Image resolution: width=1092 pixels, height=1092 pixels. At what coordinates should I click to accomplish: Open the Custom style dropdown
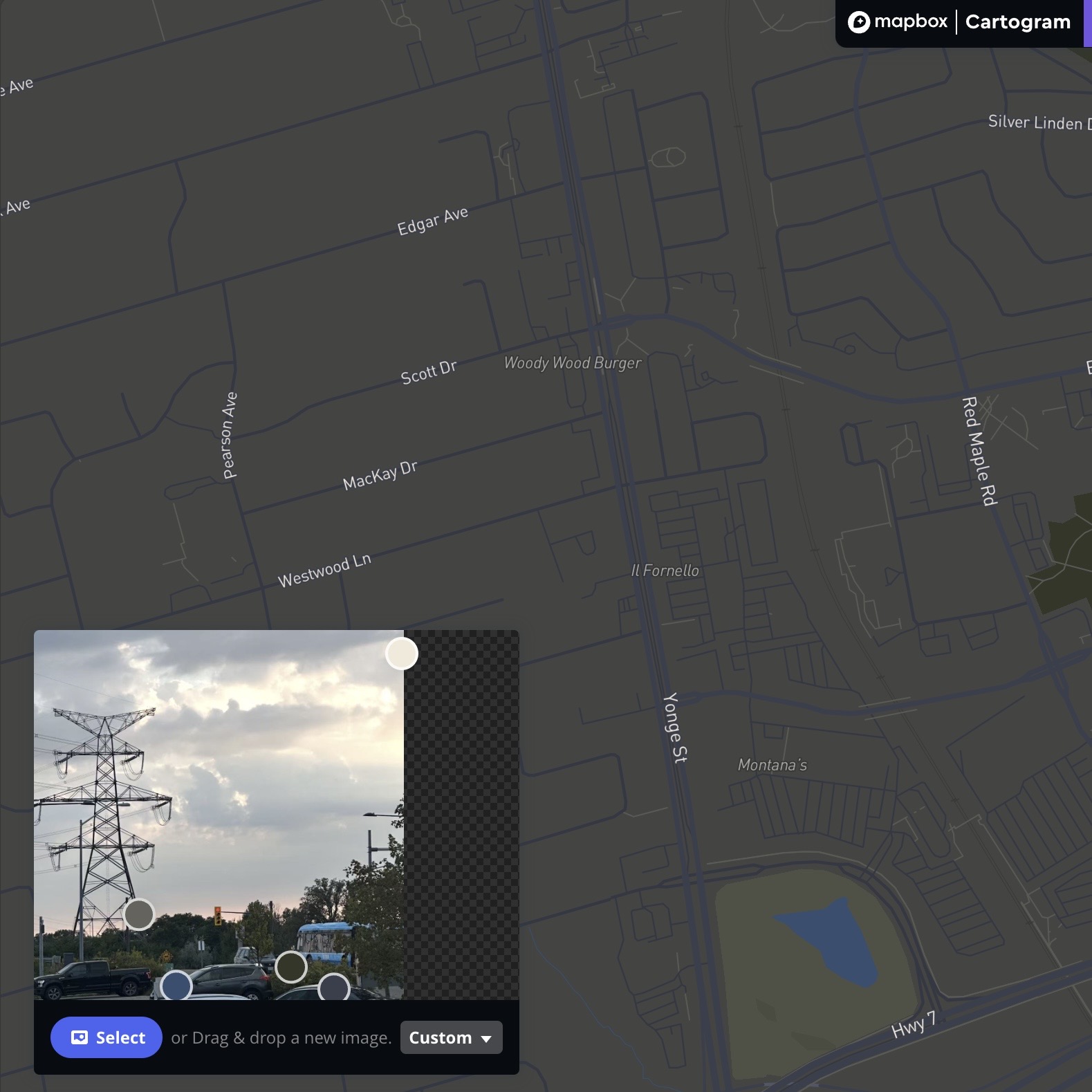[x=451, y=1037]
